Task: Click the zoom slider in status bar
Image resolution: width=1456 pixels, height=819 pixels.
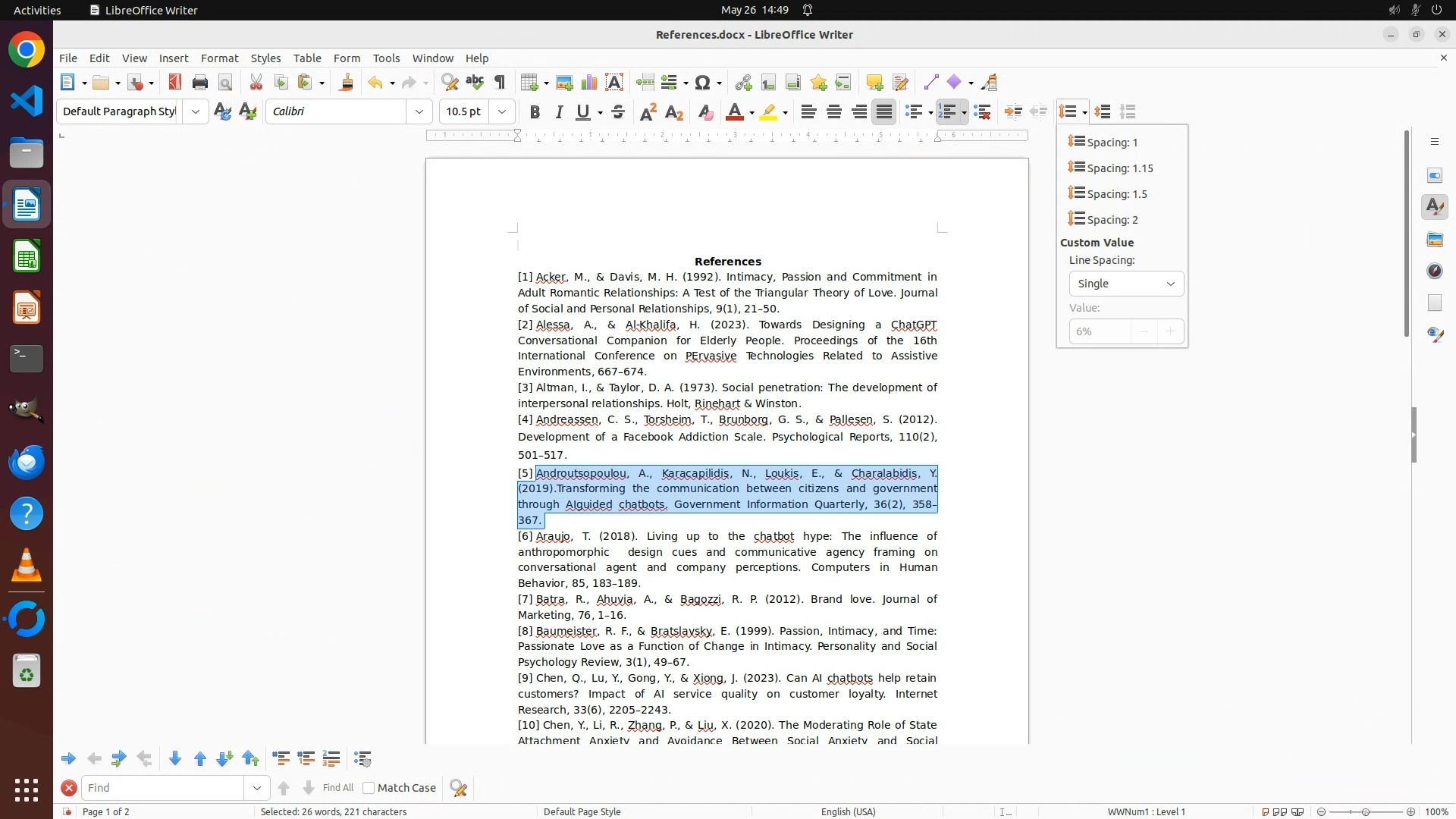Action: [x=1366, y=812]
